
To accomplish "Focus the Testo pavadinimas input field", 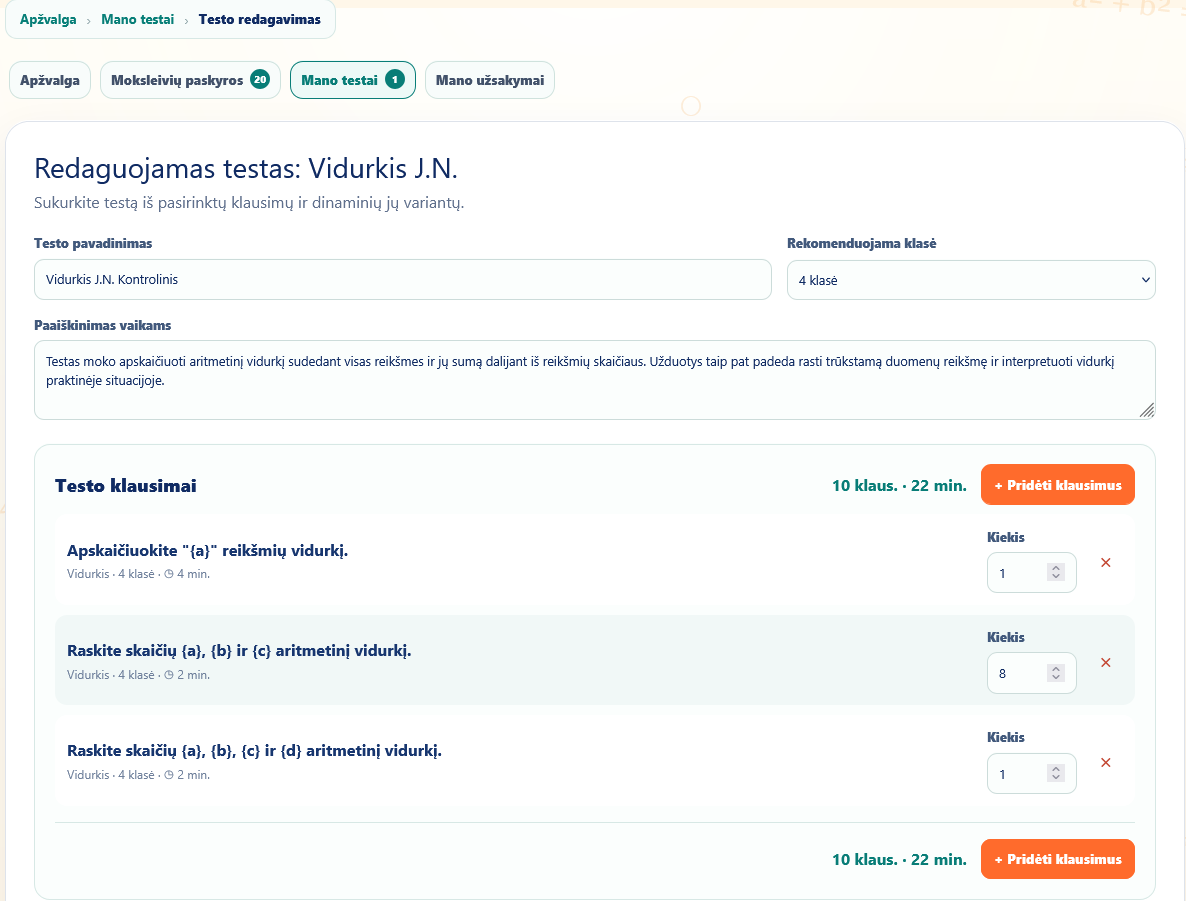I will pyautogui.click(x=402, y=280).
